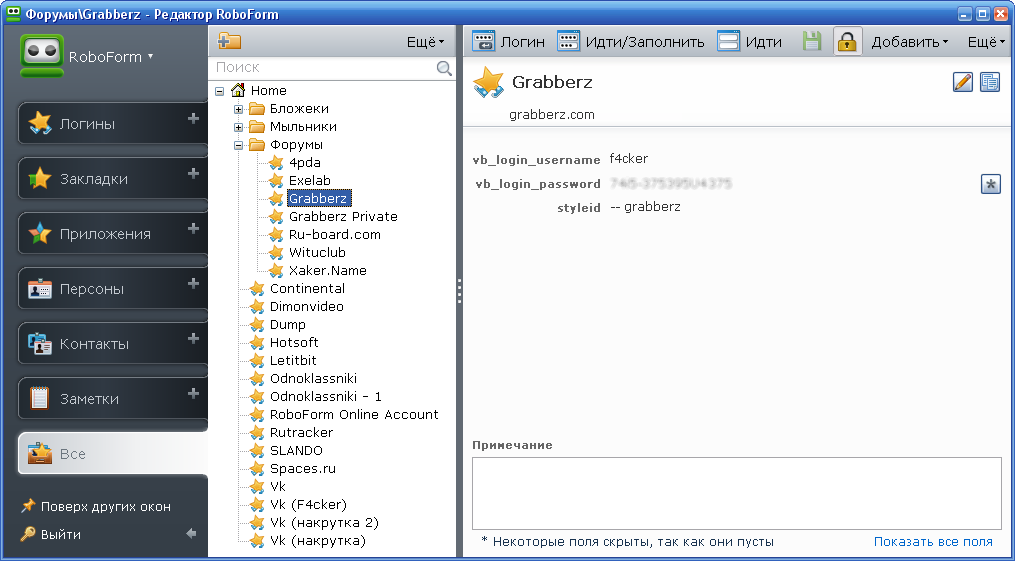The height and width of the screenshot is (561, 1015).
Task: Add an application via the plus sign beside Приложения
Action: pos(193,228)
